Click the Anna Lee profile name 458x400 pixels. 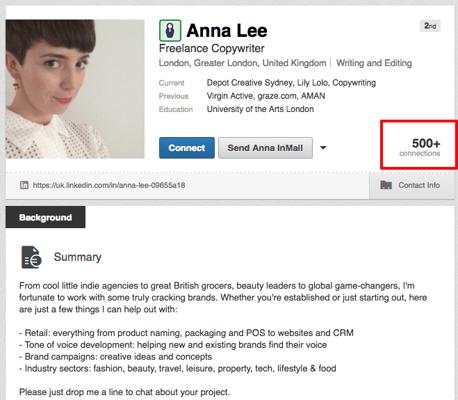click(x=227, y=31)
